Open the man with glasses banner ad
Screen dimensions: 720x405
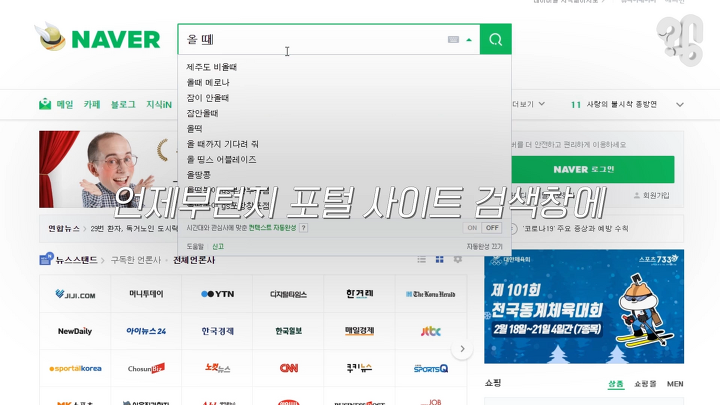point(108,169)
